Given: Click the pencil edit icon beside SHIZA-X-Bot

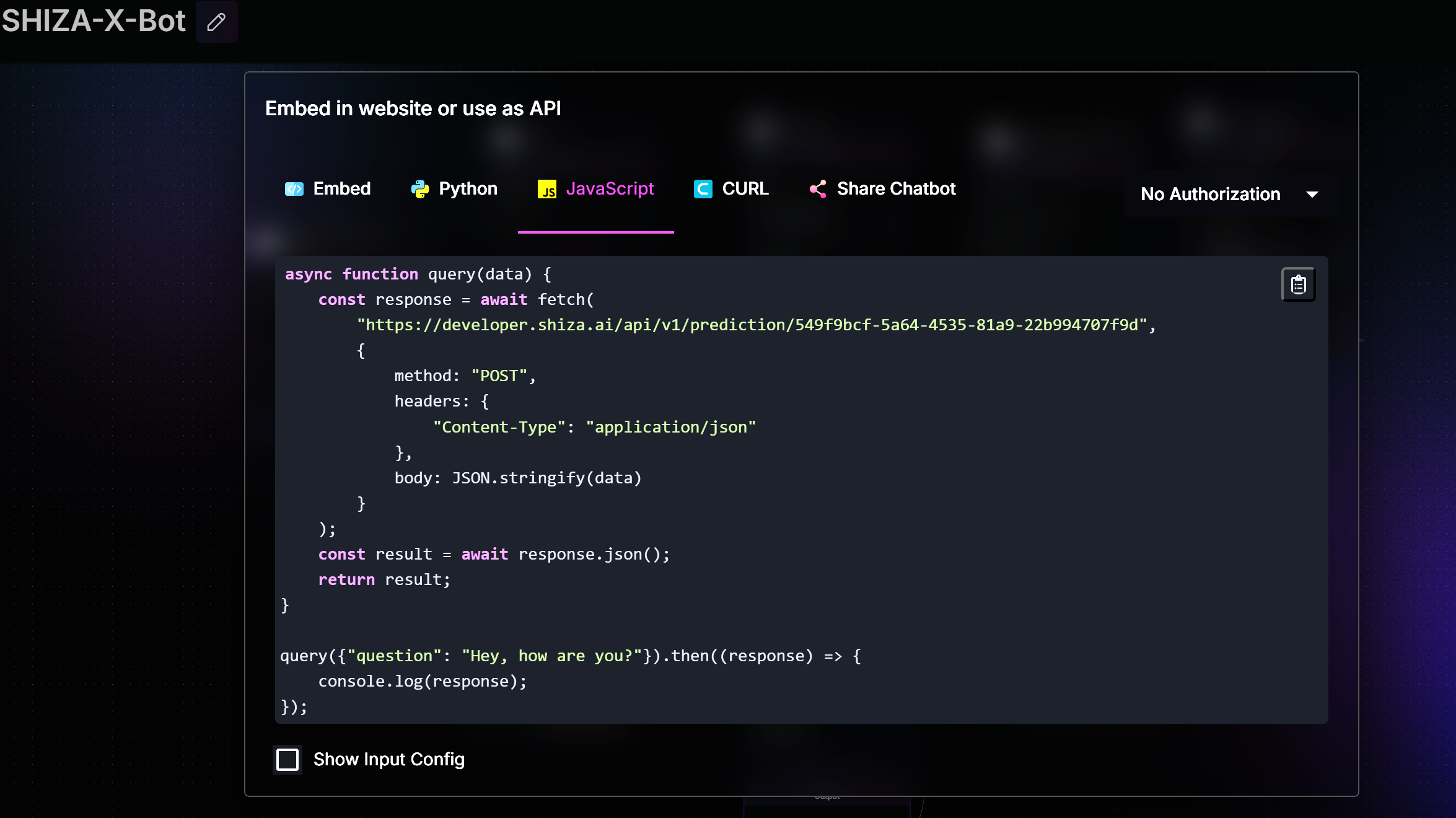Looking at the screenshot, I should [x=216, y=22].
